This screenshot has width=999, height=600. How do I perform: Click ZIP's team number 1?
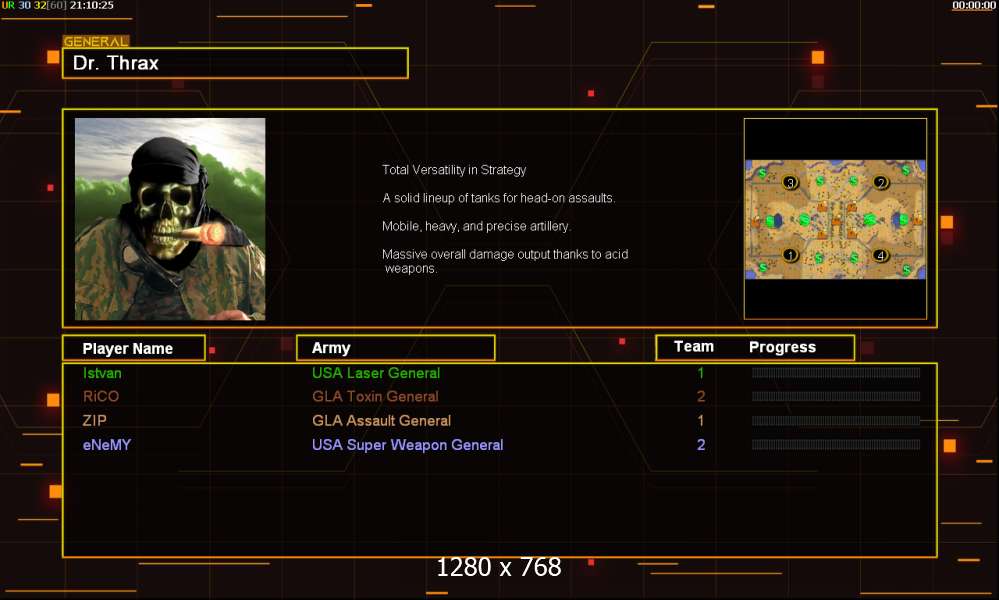coord(701,420)
